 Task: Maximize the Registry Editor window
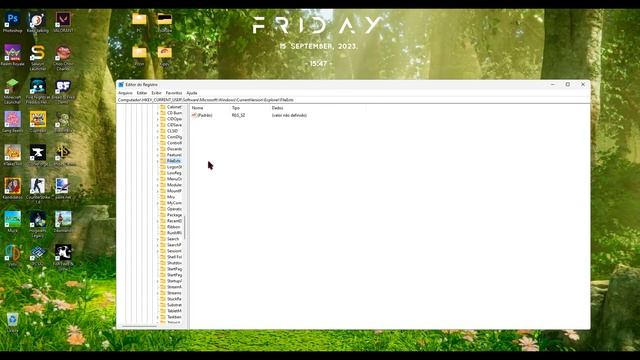pyautogui.click(x=567, y=84)
